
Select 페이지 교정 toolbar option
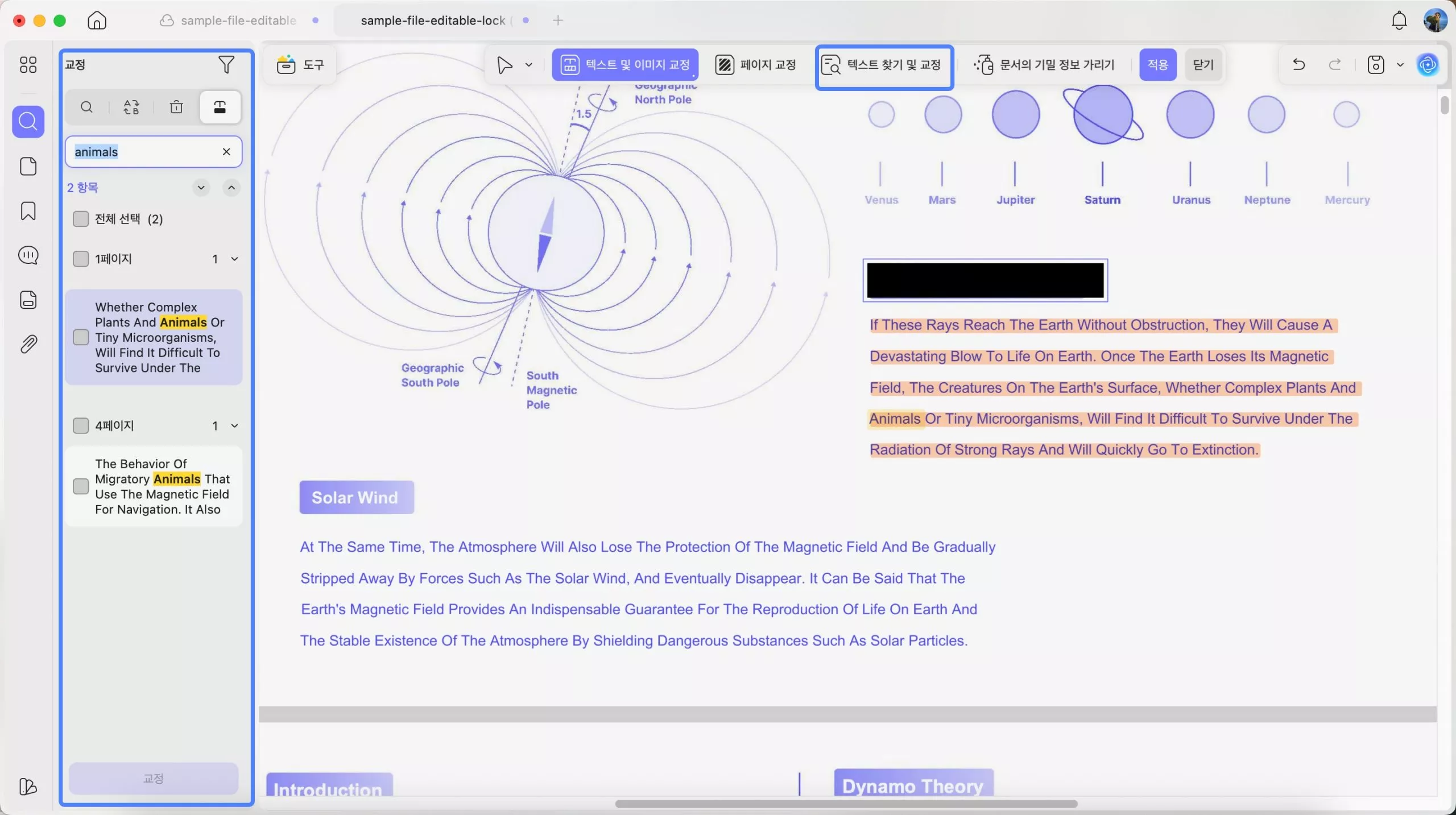pos(755,65)
